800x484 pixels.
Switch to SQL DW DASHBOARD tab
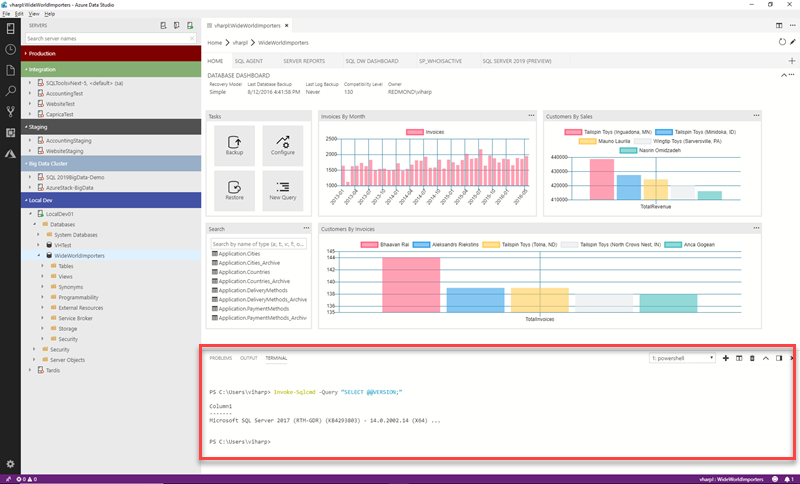tap(372, 61)
